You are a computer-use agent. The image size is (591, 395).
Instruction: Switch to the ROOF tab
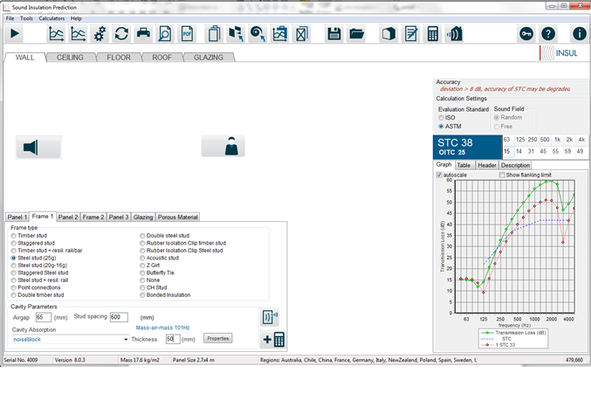(162, 57)
